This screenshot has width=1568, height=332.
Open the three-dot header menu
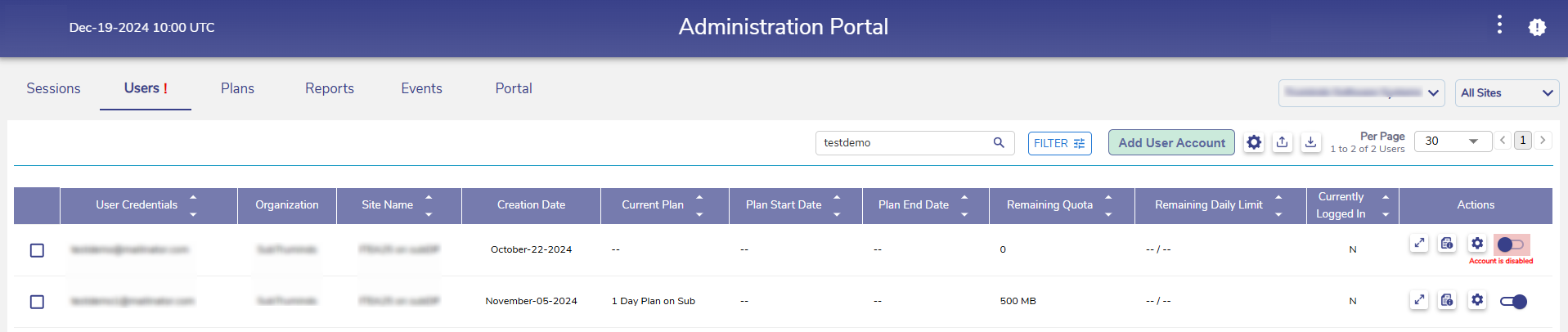(x=1499, y=25)
